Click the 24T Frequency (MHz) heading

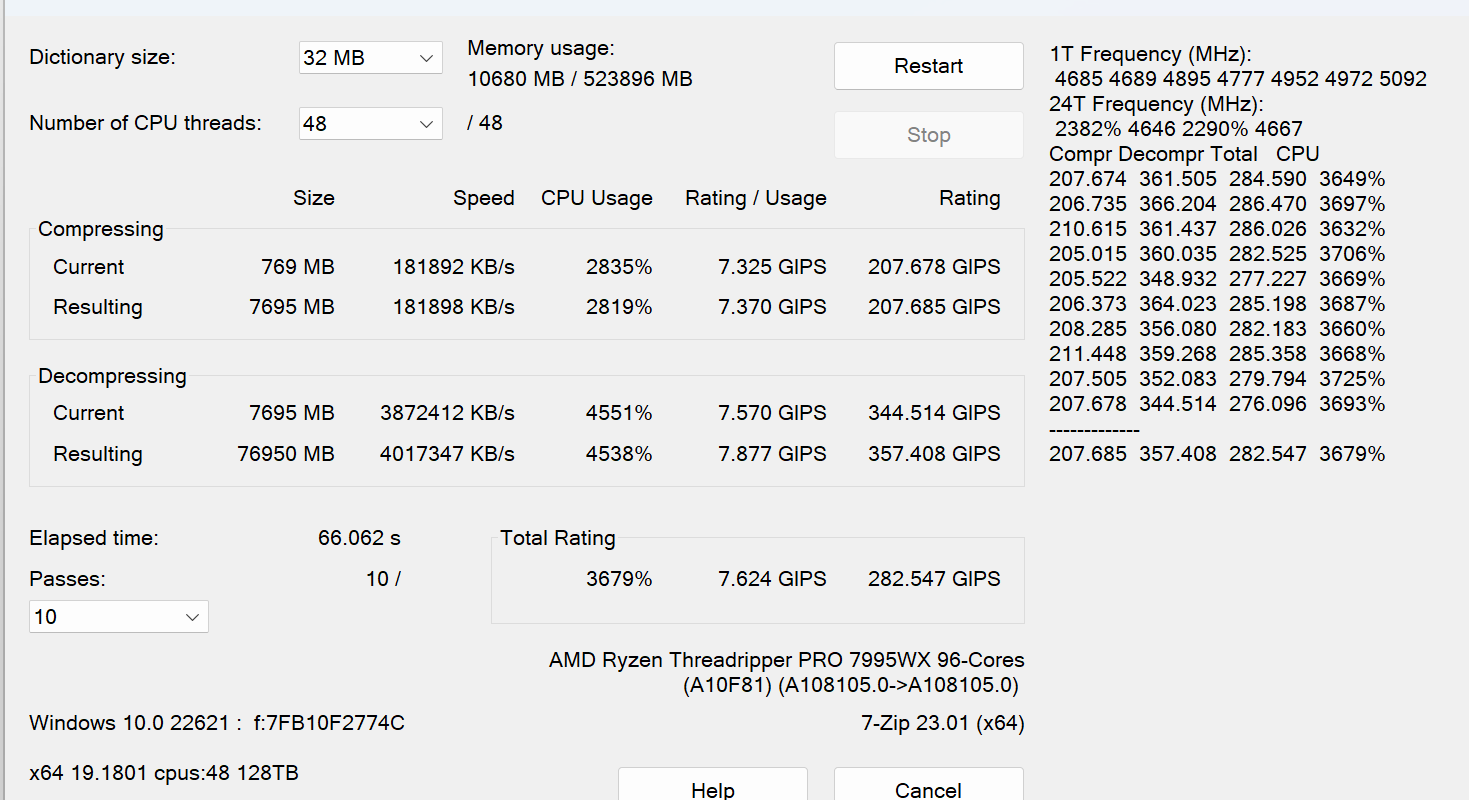click(1156, 104)
